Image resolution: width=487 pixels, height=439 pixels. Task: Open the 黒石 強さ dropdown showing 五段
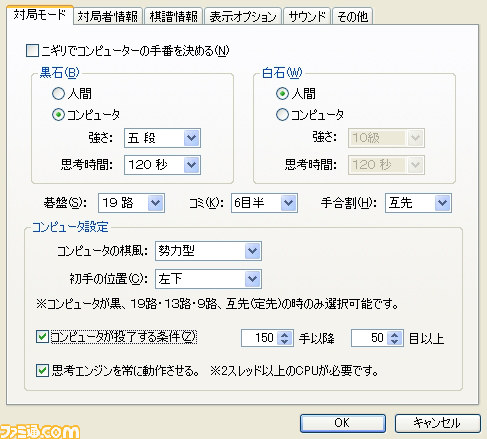point(162,138)
